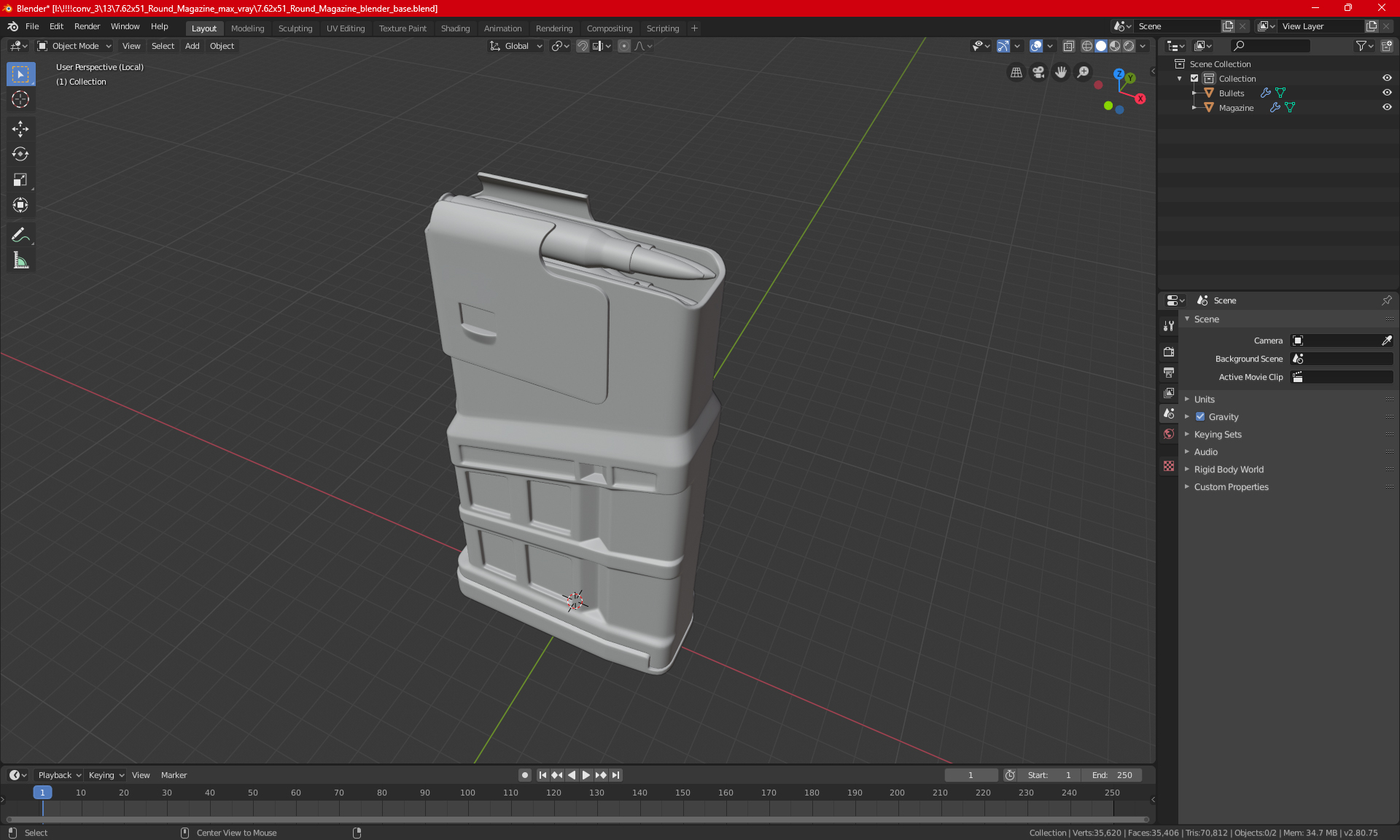Exclude Collection with its checkbox

tap(1194, 78)
